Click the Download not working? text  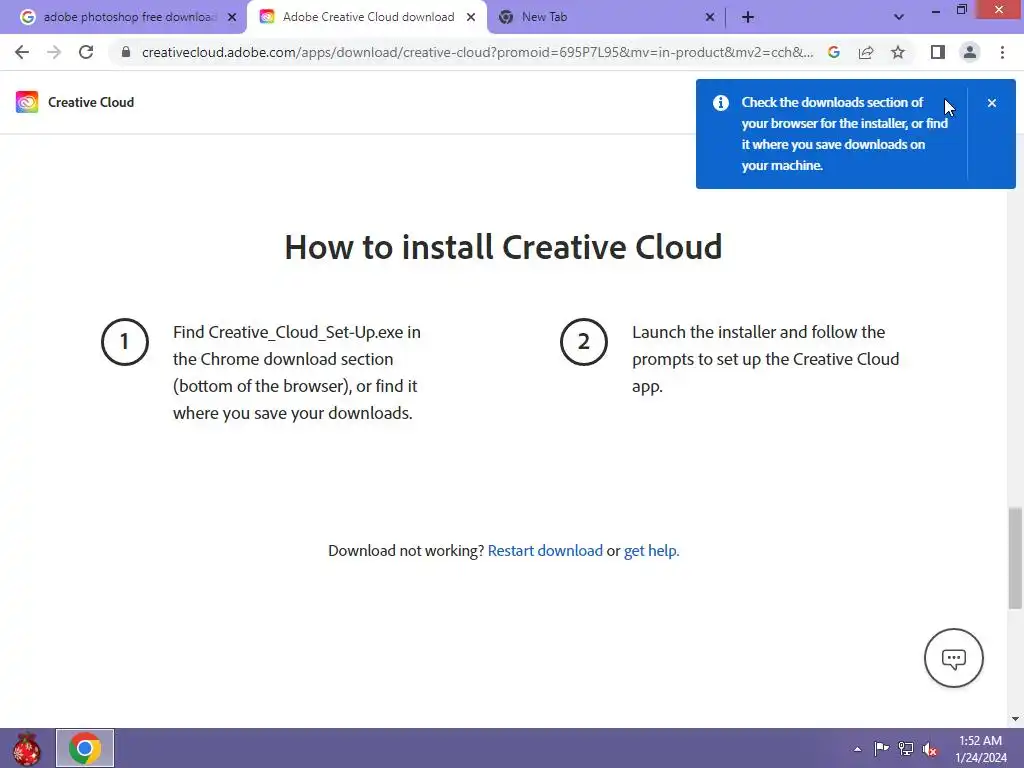(406, 551)
